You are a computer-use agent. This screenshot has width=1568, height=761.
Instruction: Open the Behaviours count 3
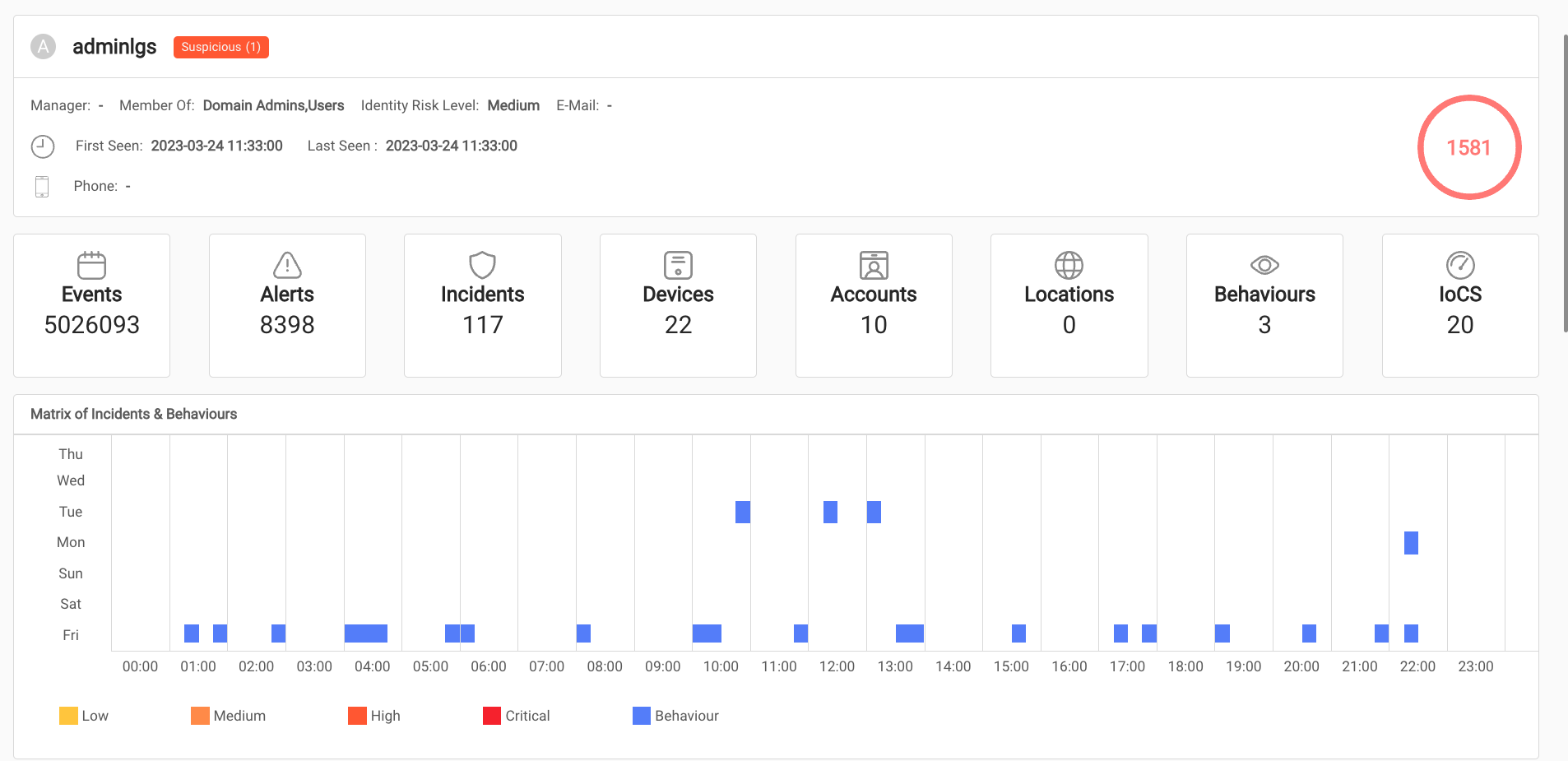point(1264,325)
